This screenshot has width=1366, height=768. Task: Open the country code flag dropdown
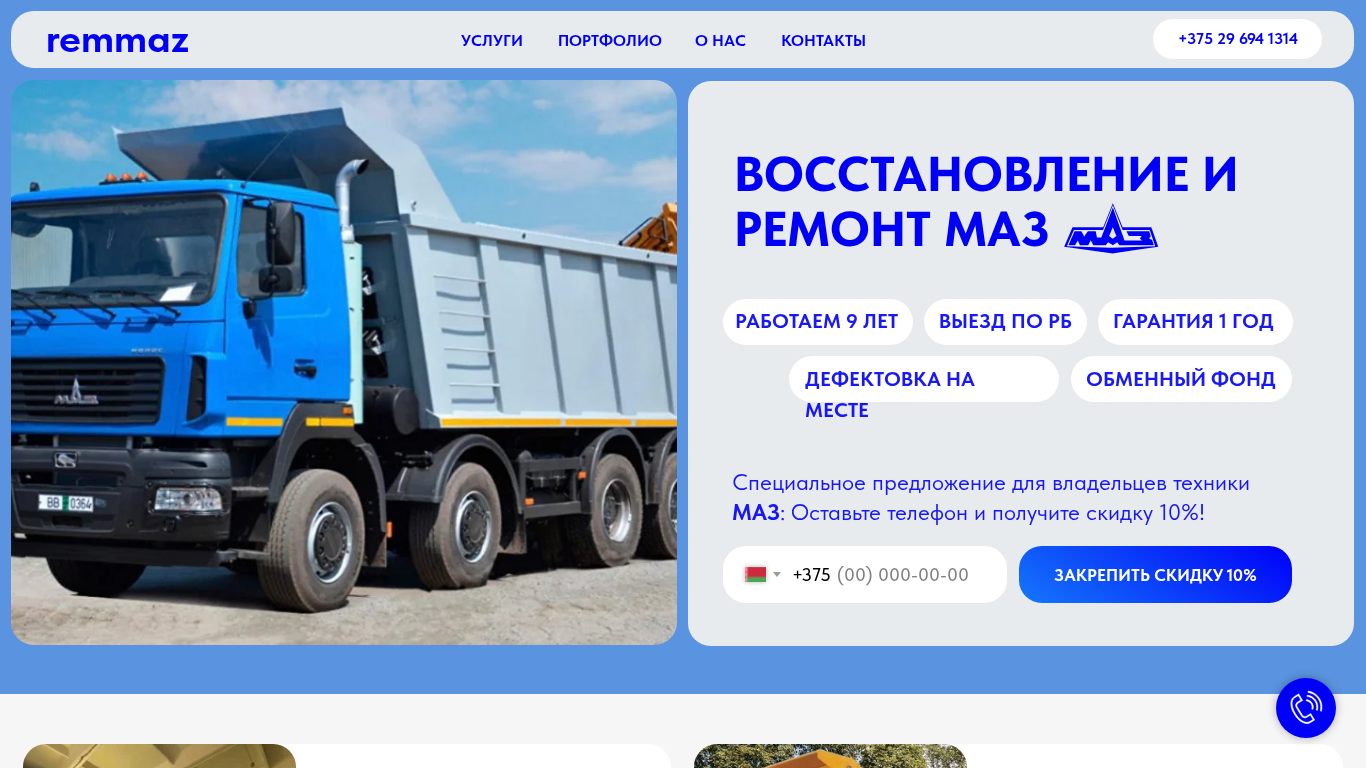[762, 575]
